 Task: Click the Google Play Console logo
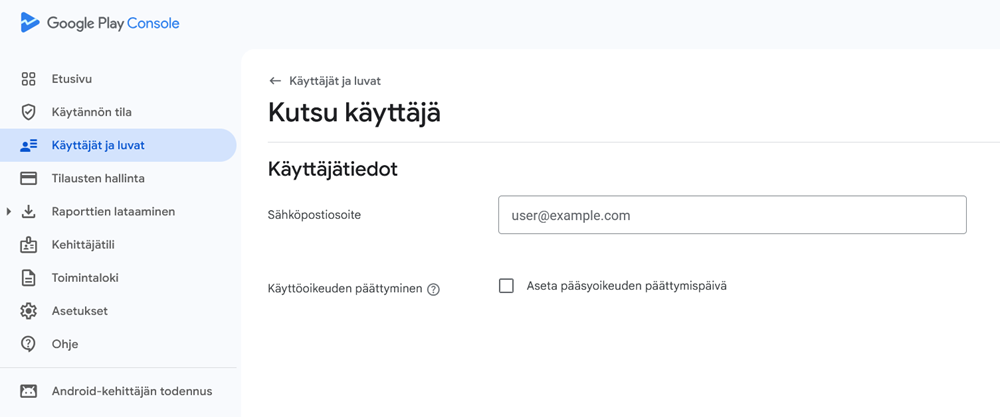click(x=100, y=23)
